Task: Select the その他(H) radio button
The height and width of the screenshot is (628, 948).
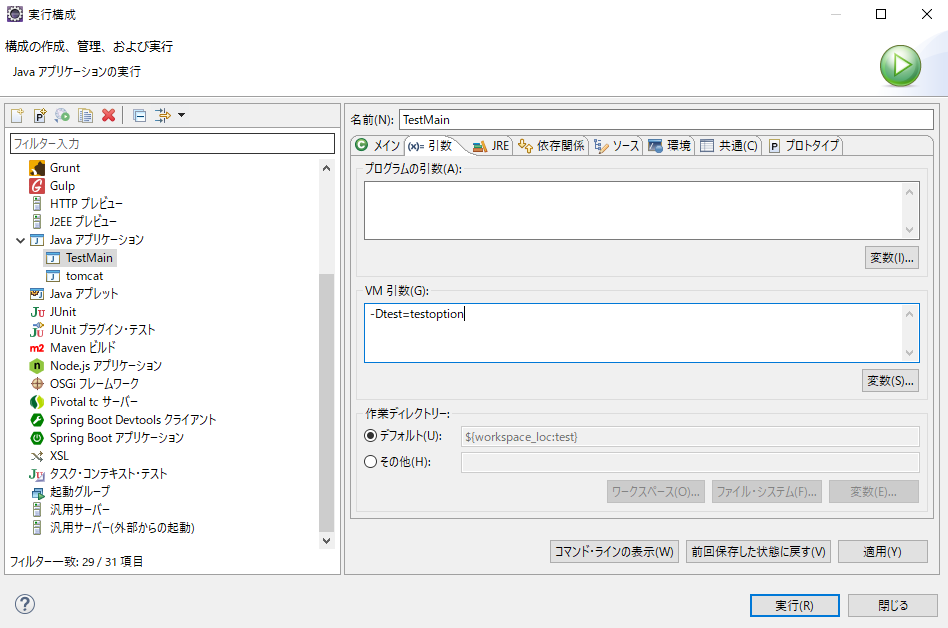Action: pos(371,462)
